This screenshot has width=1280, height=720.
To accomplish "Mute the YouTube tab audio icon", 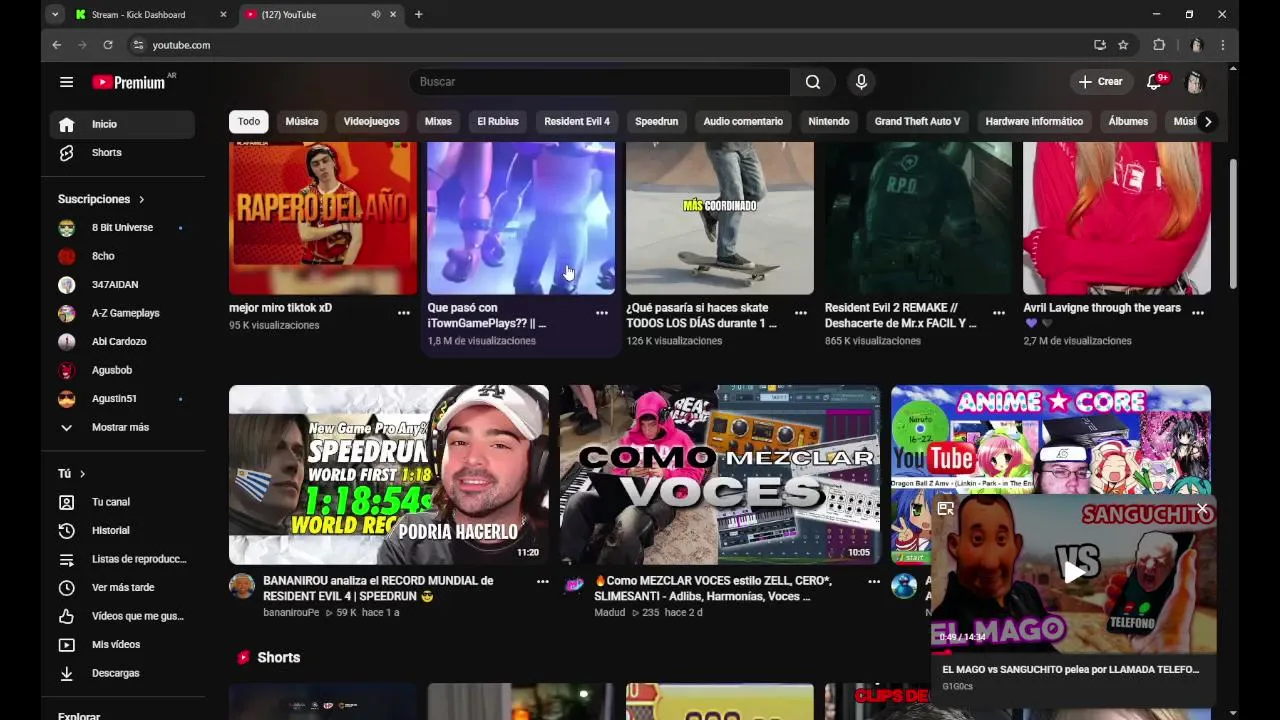I will [x=376, y=15].
